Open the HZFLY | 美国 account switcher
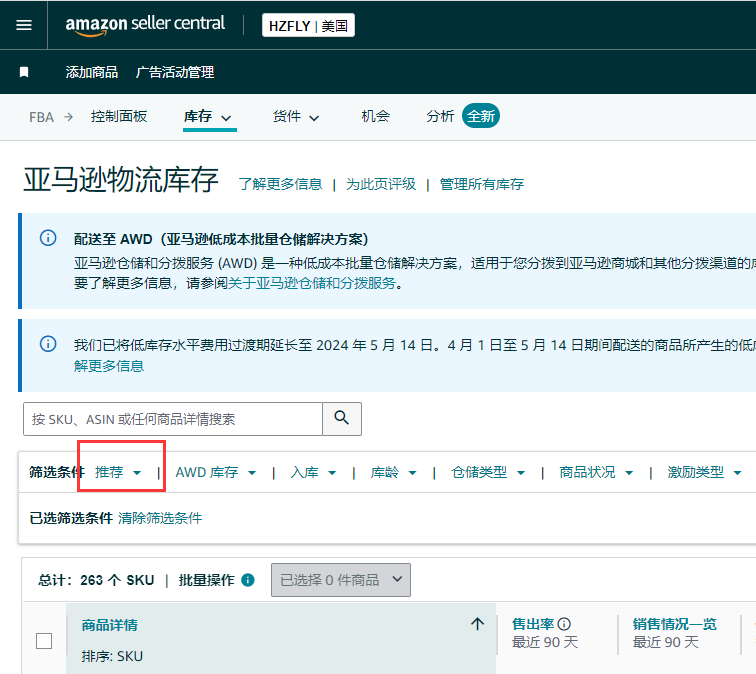 [308, 25]
